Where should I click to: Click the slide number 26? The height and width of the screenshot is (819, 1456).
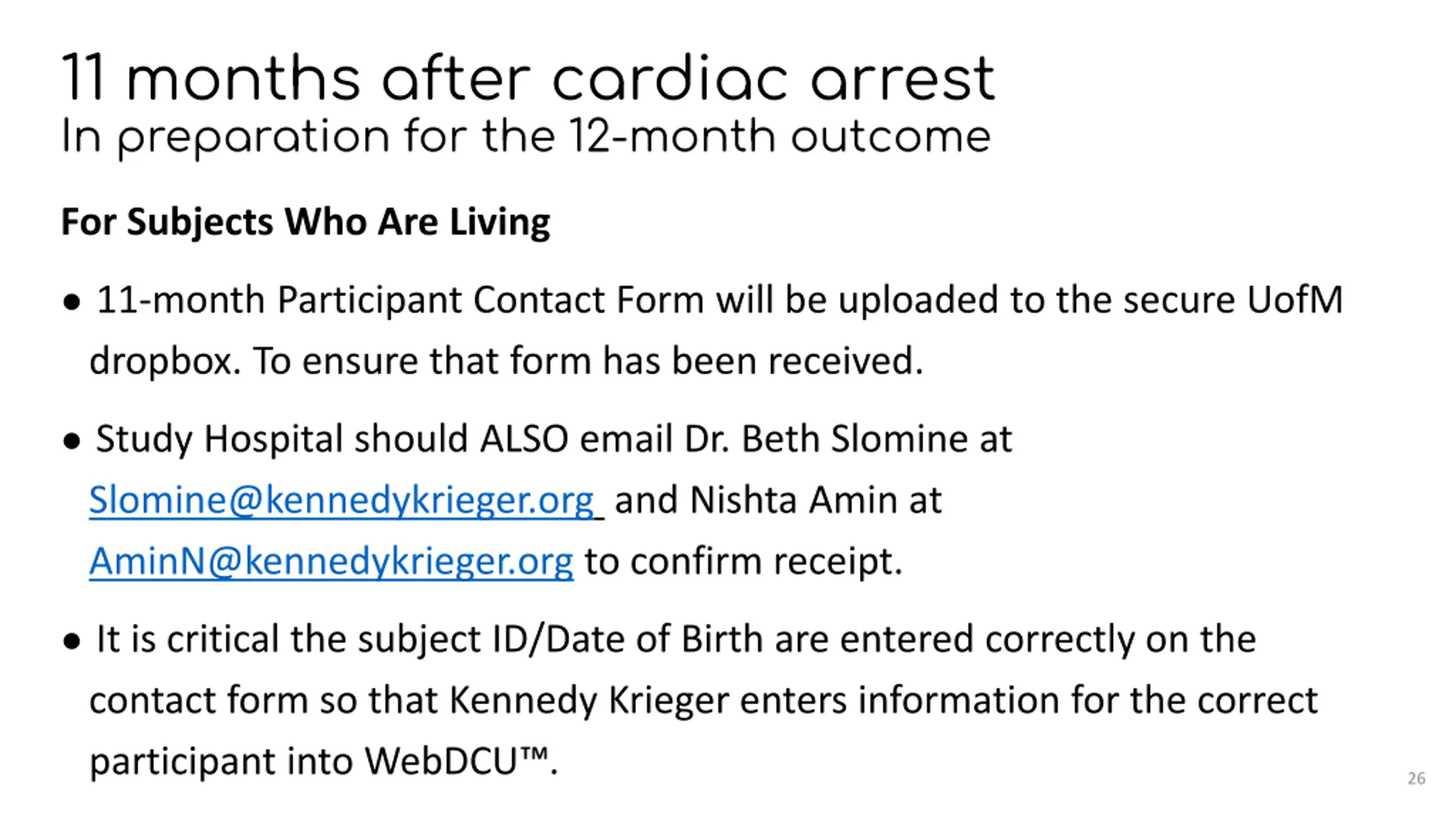coord(1416,778)
